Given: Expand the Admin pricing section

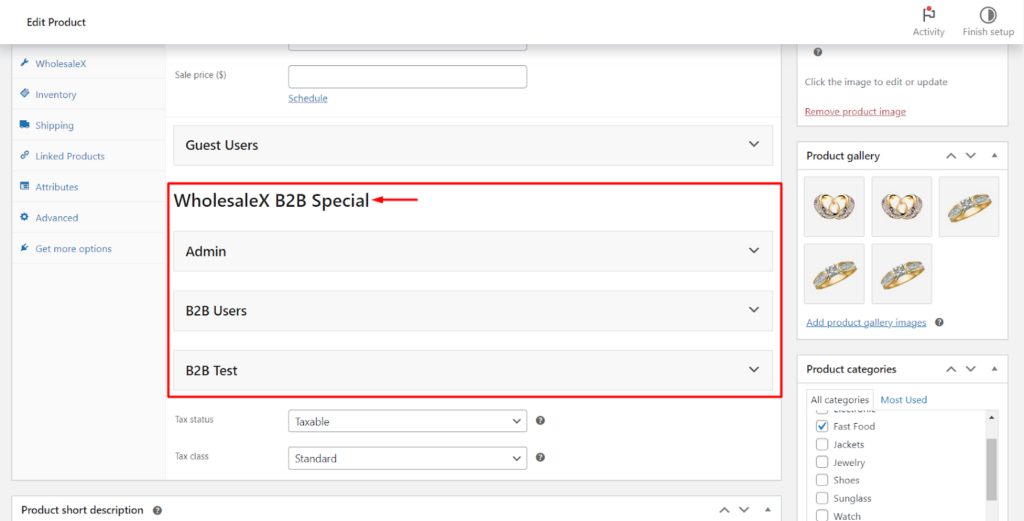Looking at the screenshot, I should pos(473,251).
